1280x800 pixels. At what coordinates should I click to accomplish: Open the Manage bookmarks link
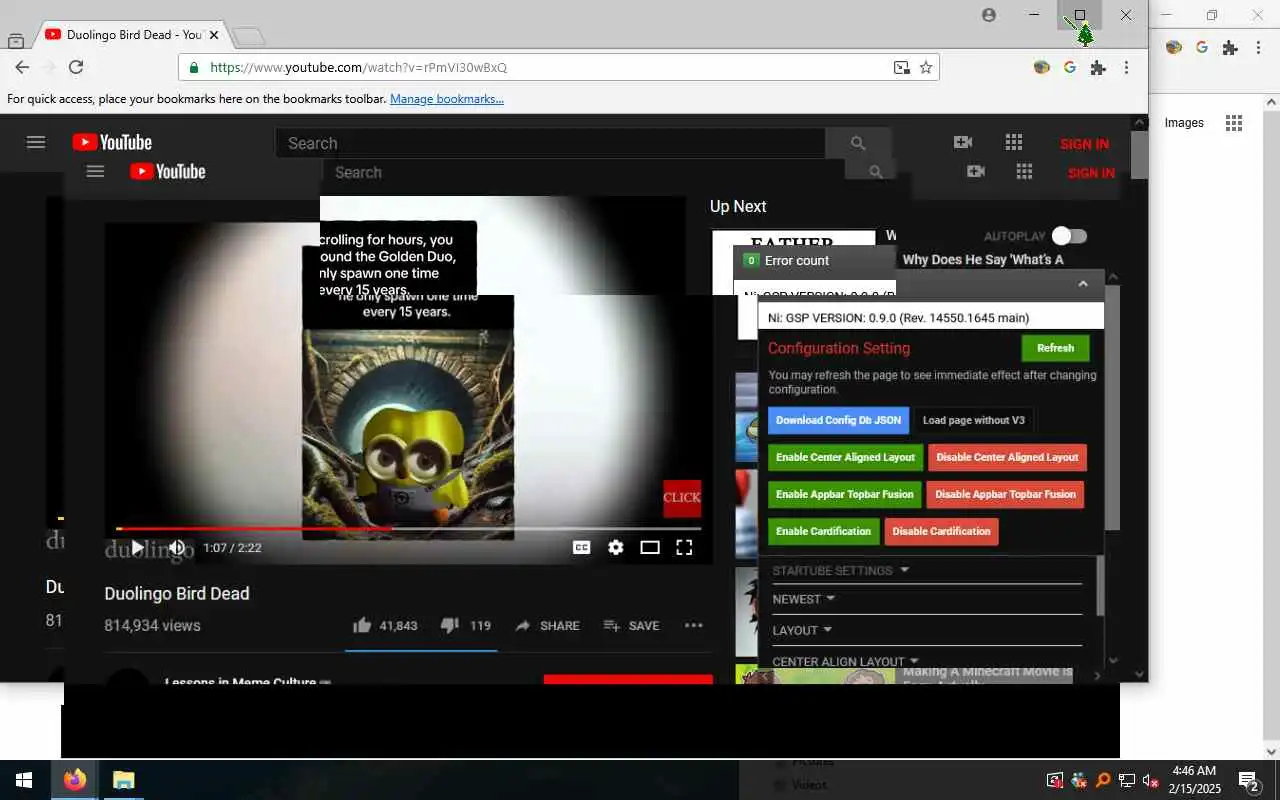click(x=447, y=99)
